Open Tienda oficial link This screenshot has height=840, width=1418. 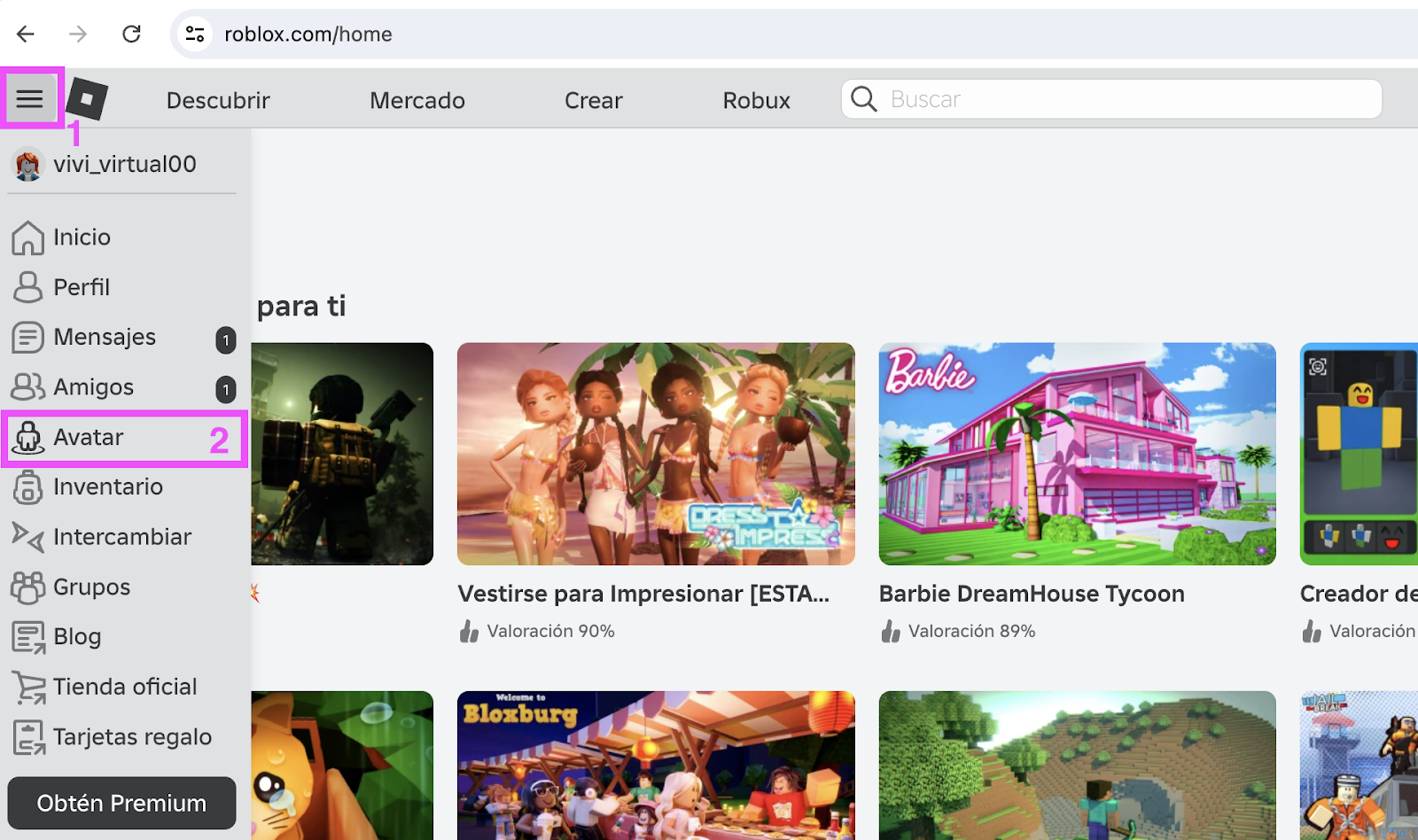tap(125, 687)
